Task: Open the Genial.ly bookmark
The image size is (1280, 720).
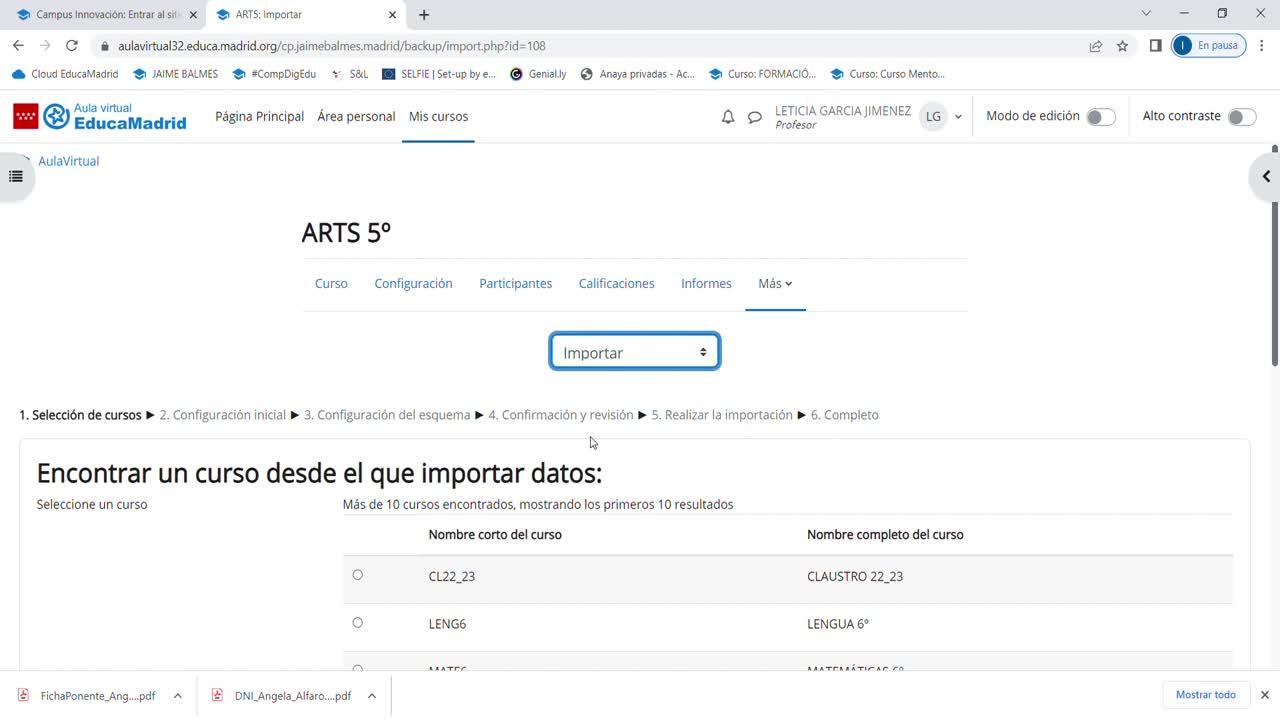Action: (538, 74)
